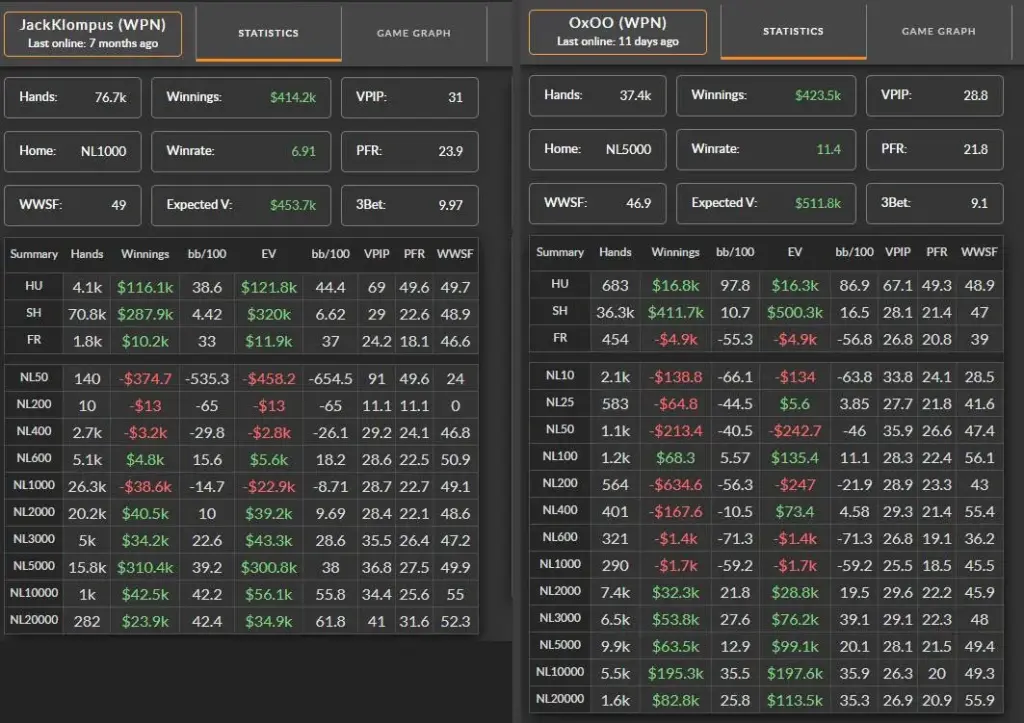
Task: Click WWSF column header in JackKlompus table
Action: pyautogui.click(x=455, y=254)
